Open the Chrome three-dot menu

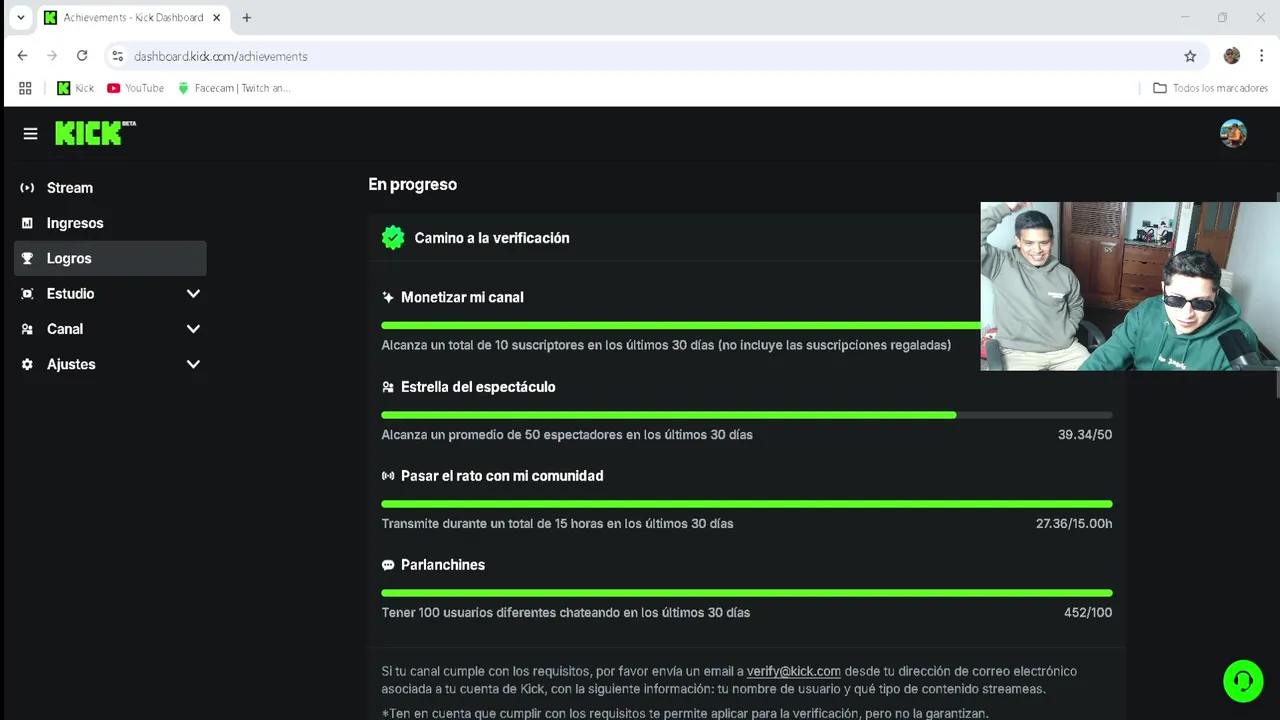[x=1262, y=56]
